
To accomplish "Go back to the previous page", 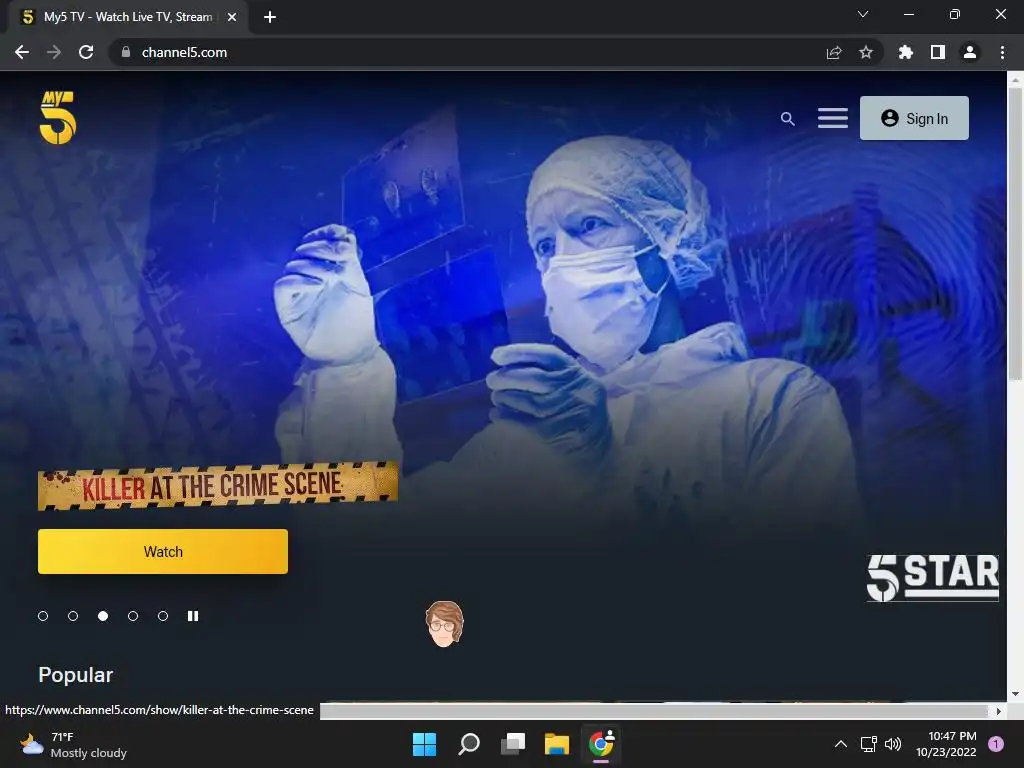I will (22, 52).
